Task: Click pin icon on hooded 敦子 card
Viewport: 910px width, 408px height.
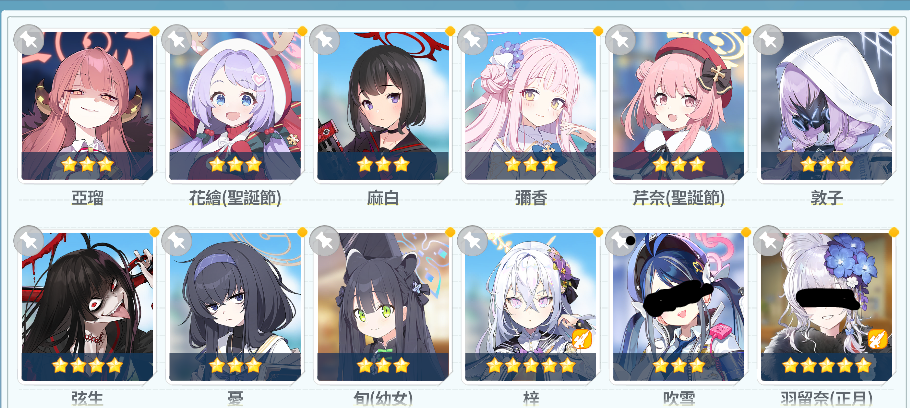Action: pyautogui.click(x=768, y=39)
